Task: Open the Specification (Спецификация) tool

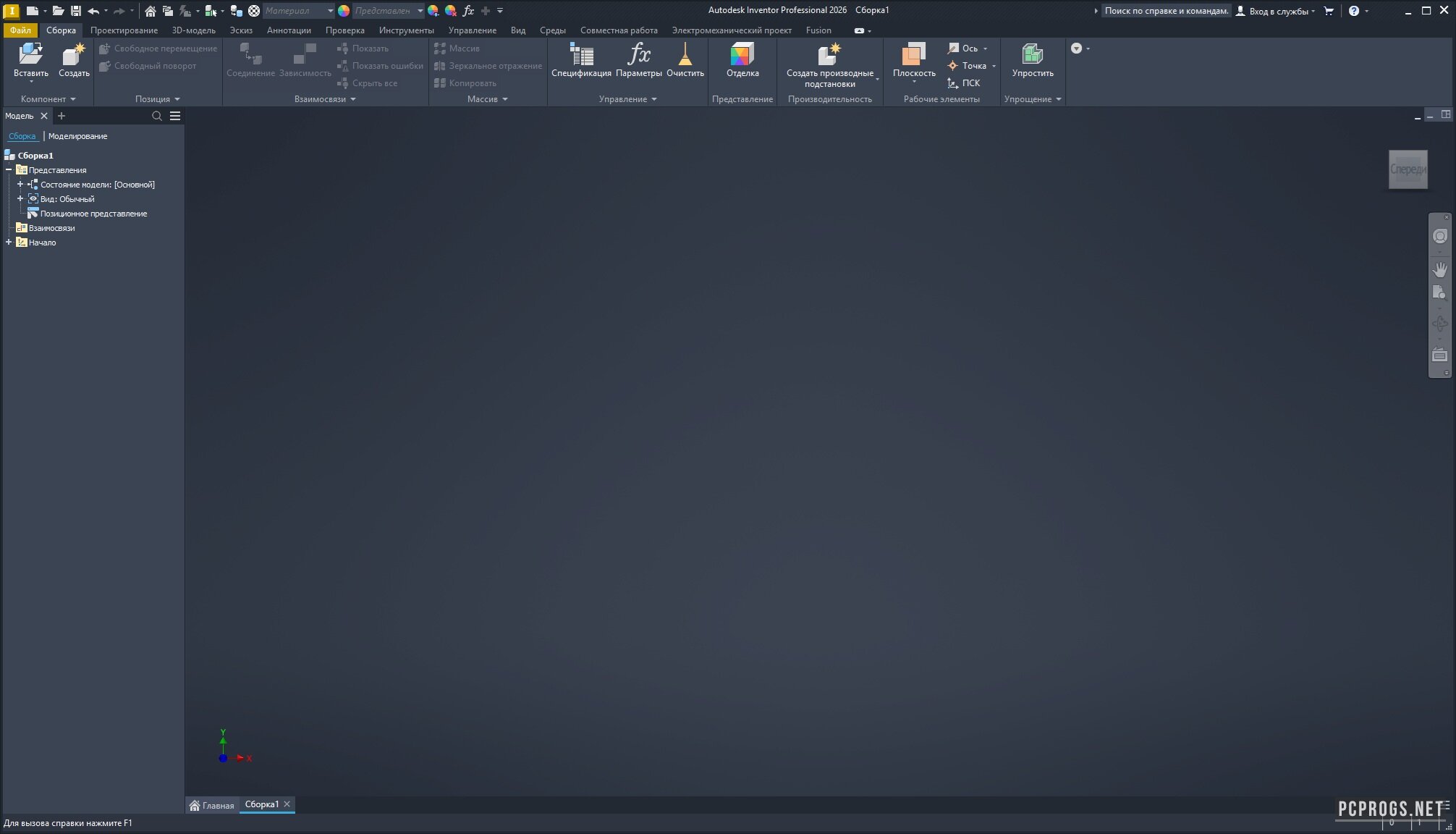Action: 581,55
